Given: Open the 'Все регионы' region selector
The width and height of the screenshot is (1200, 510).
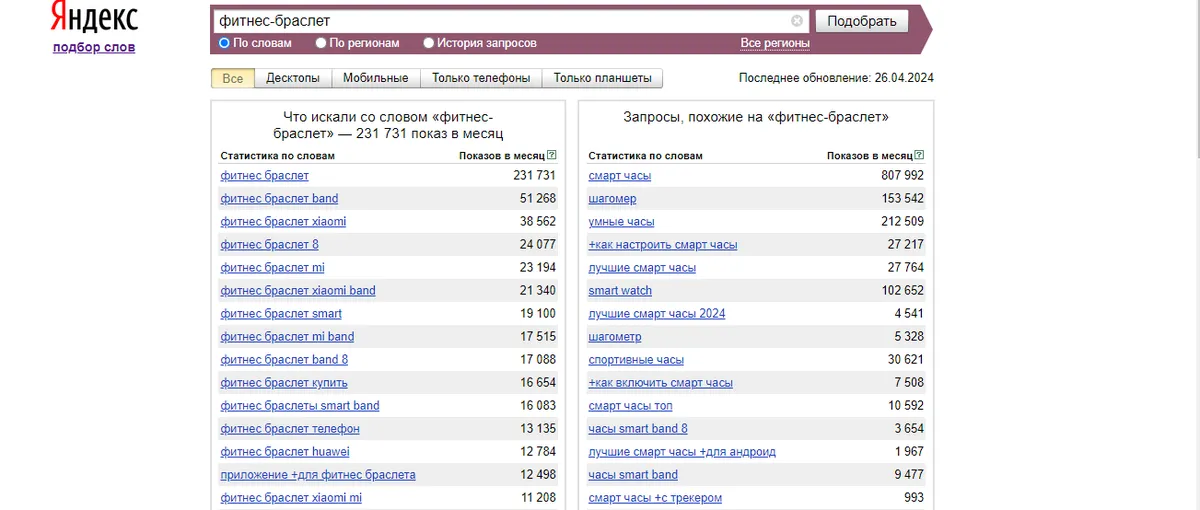Looking at the screenshot, I should coord(775,43).
